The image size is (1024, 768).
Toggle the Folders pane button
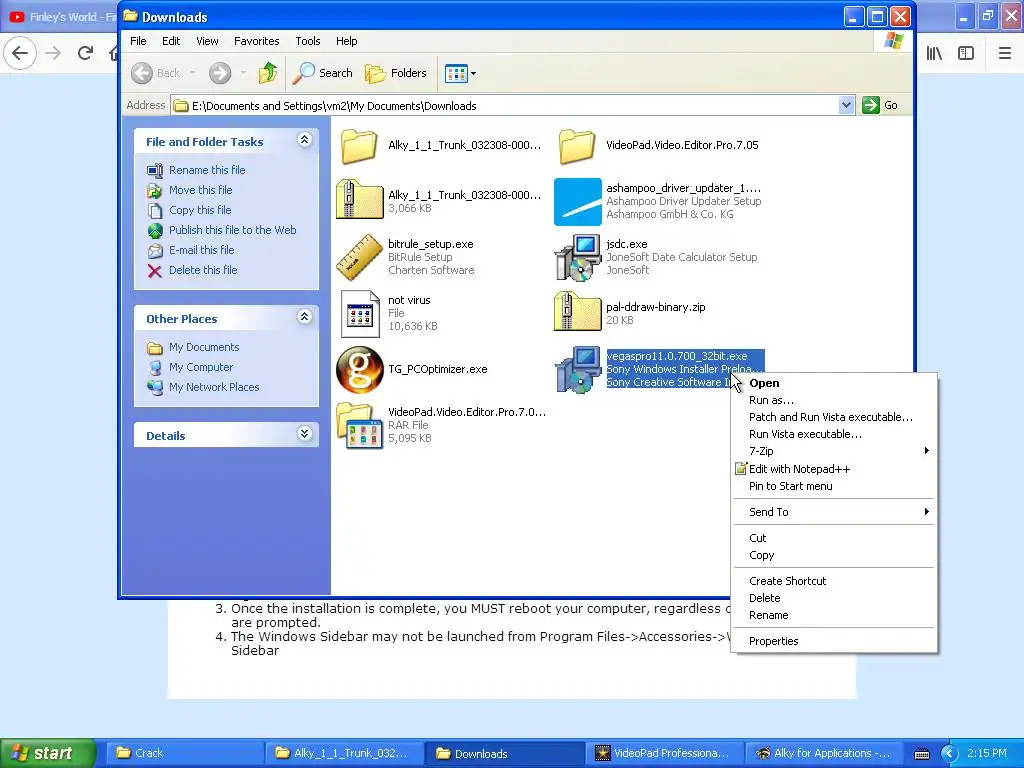click(396, 73)
